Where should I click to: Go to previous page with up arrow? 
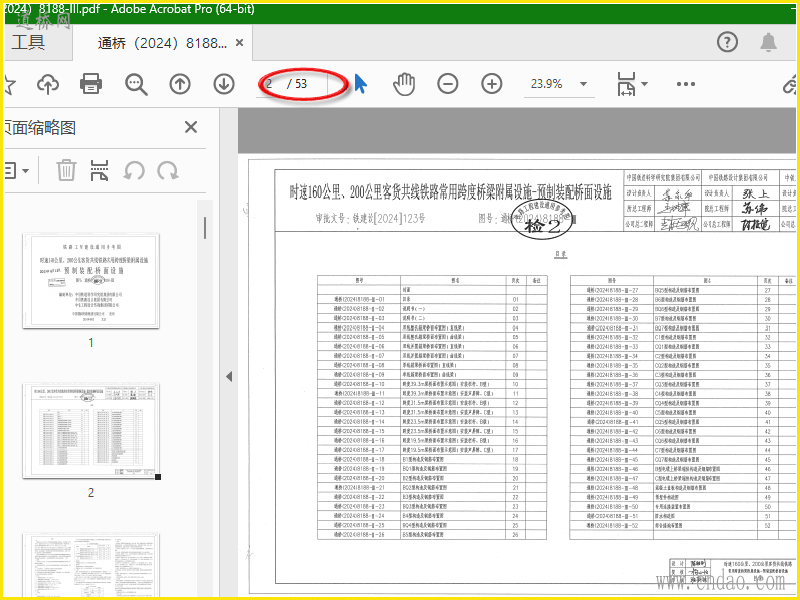click(180, 84)
